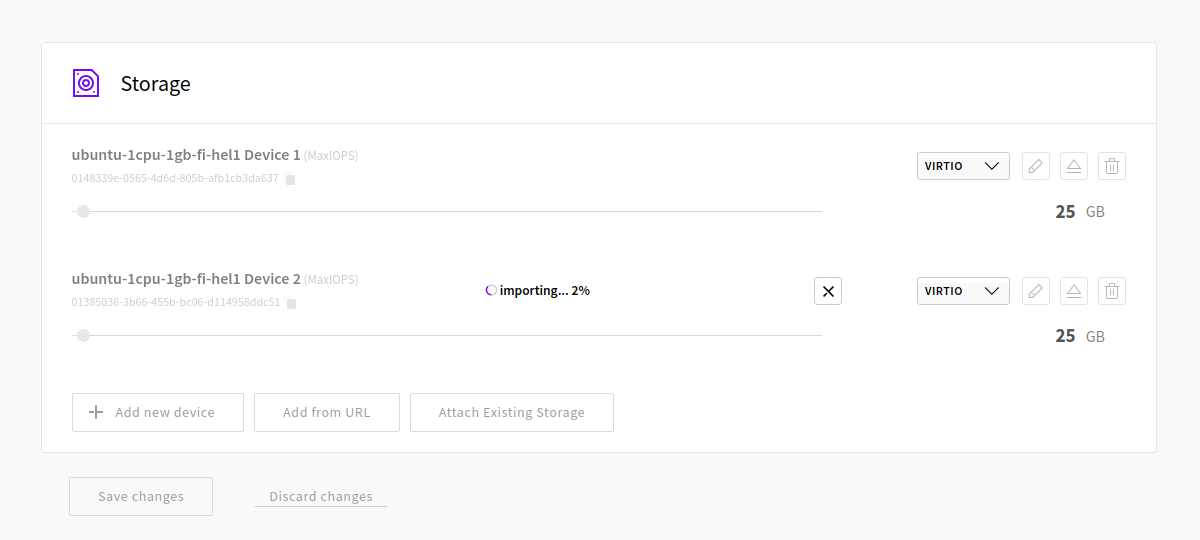Screen dimensions: 1200x540
Task: Click the Storage section heading
Action: pyautogui.click(x=156, y=84)
